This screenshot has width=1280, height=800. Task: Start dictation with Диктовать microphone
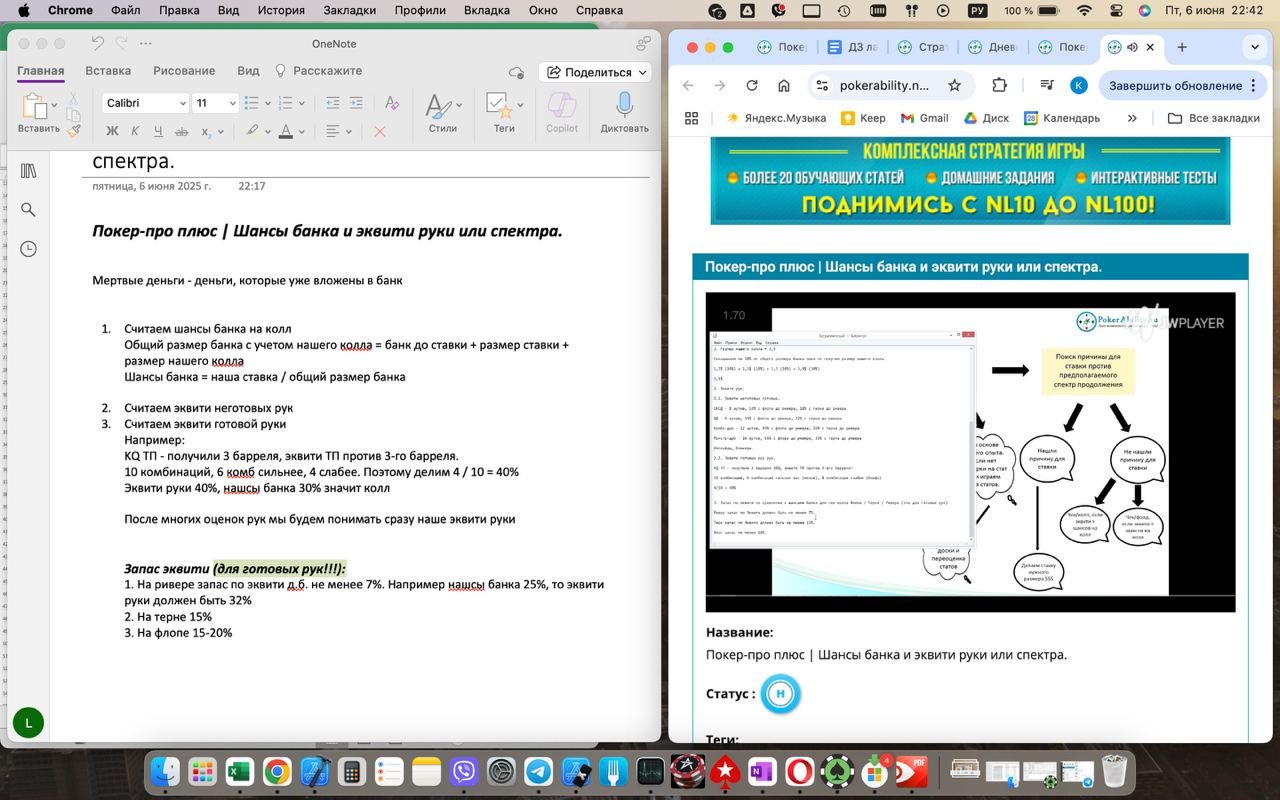(624, 113)
